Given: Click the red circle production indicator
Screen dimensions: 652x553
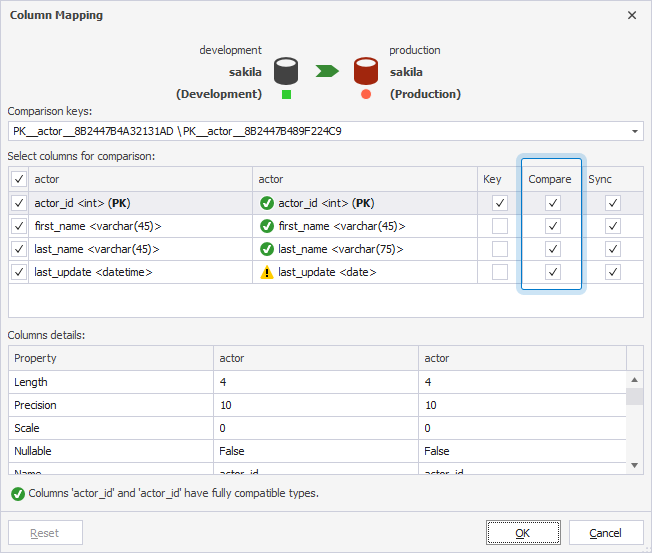Looking at the screenshot, I should coord(366,95).
